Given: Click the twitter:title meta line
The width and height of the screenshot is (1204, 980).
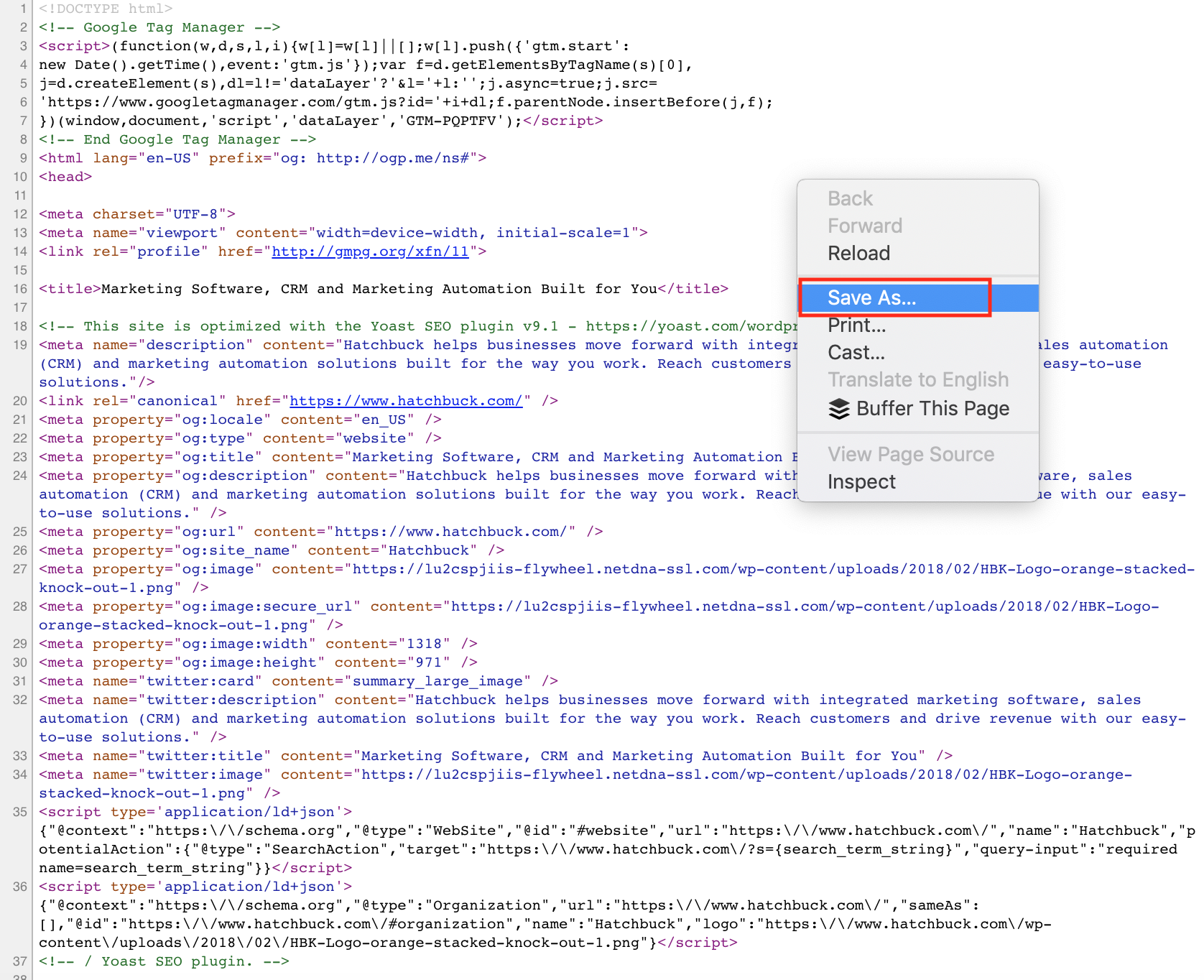Looking at the screenshot, I should [x=496, y=756].
